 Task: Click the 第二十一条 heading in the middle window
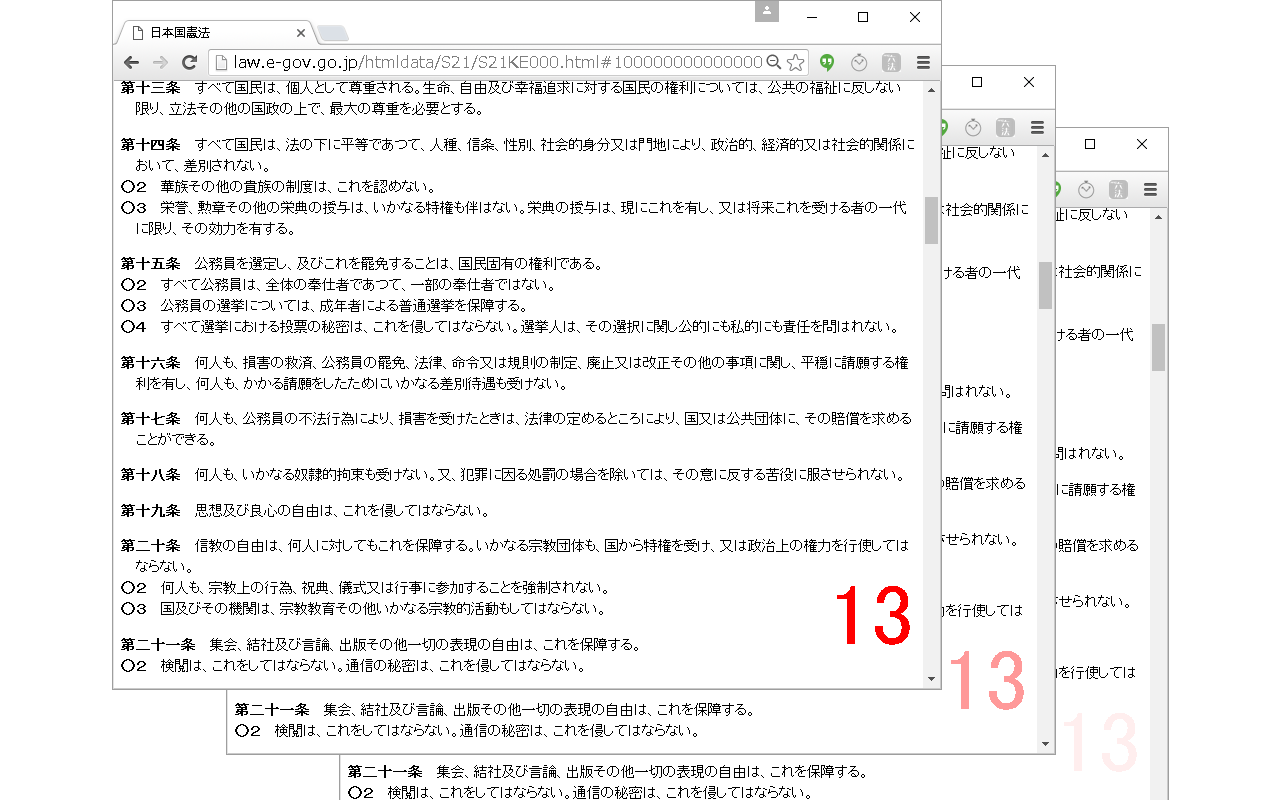coord(272,710)
